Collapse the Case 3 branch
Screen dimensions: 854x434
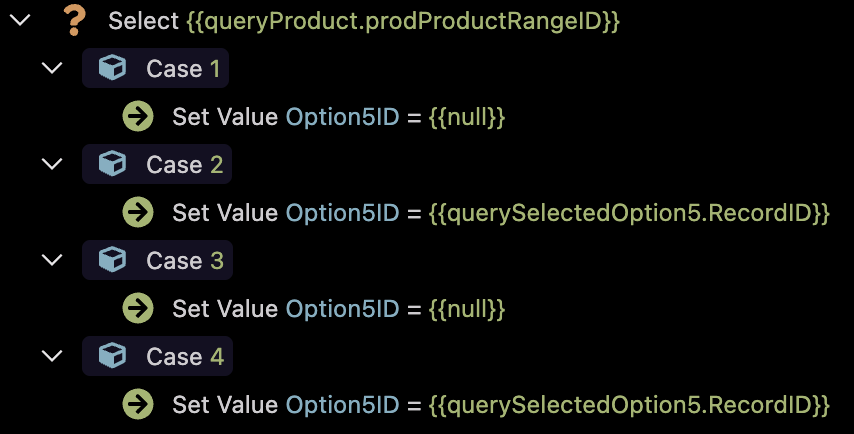[x=52, y=260]
